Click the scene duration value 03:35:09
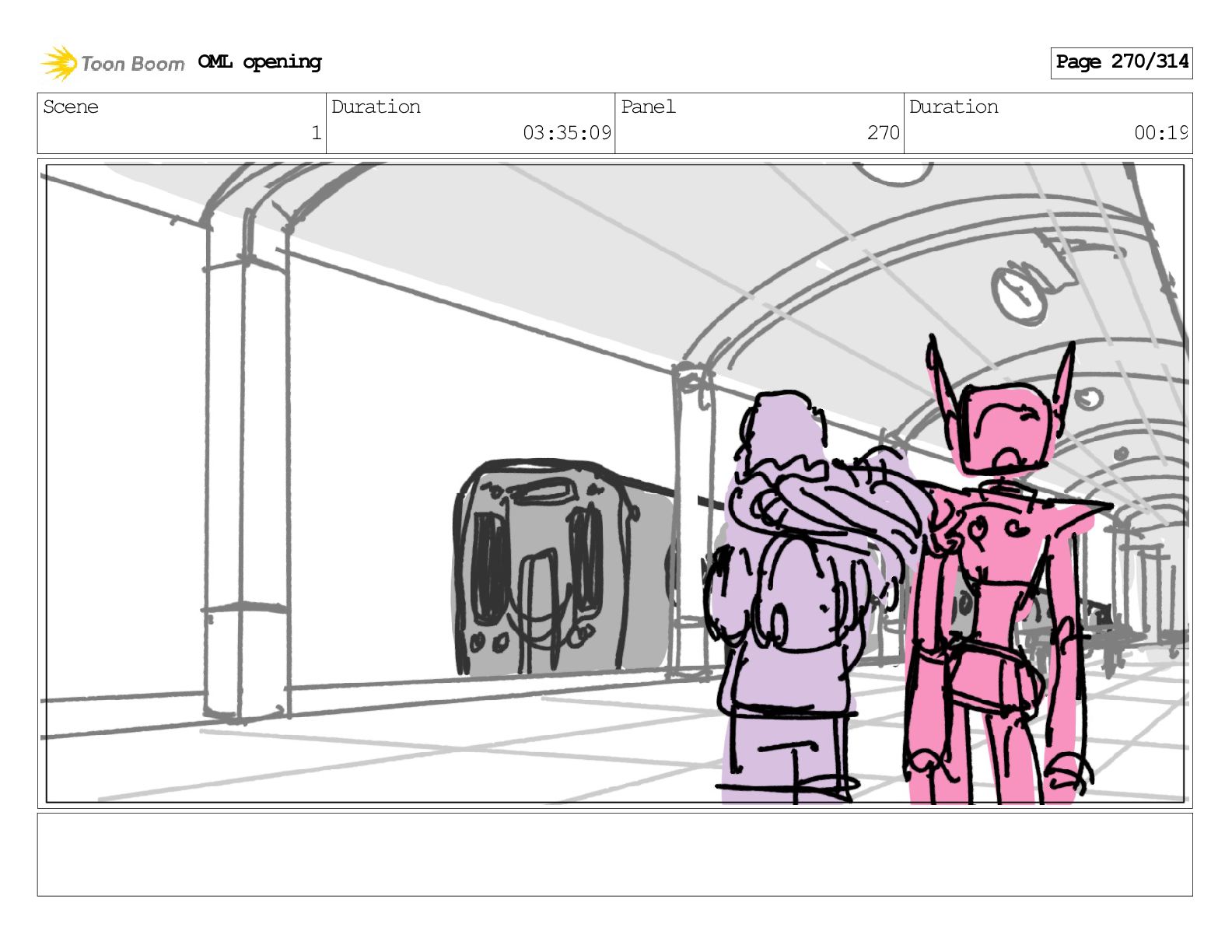 pos(566,133)
